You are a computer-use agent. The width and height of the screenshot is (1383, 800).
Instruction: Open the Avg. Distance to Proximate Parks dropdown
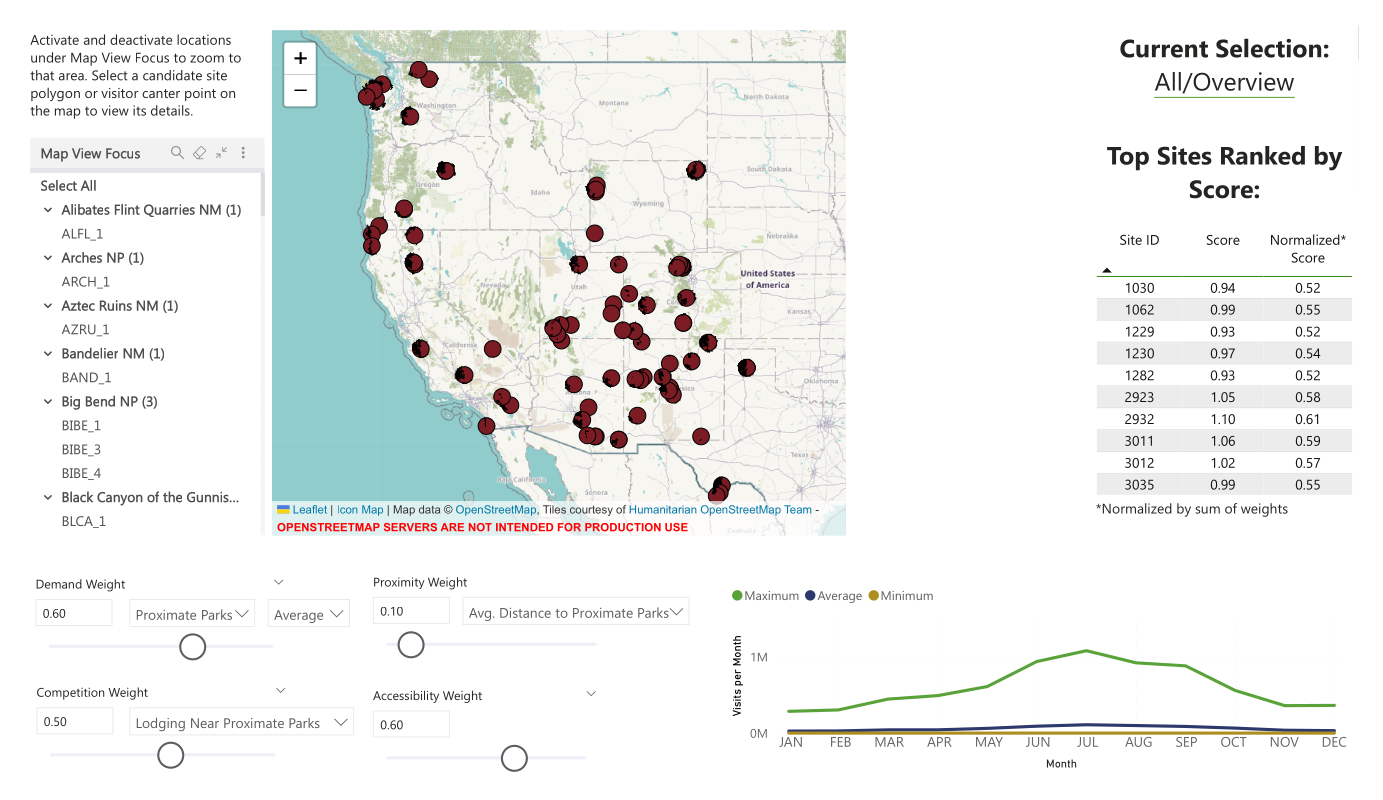[x=575, y=613]
